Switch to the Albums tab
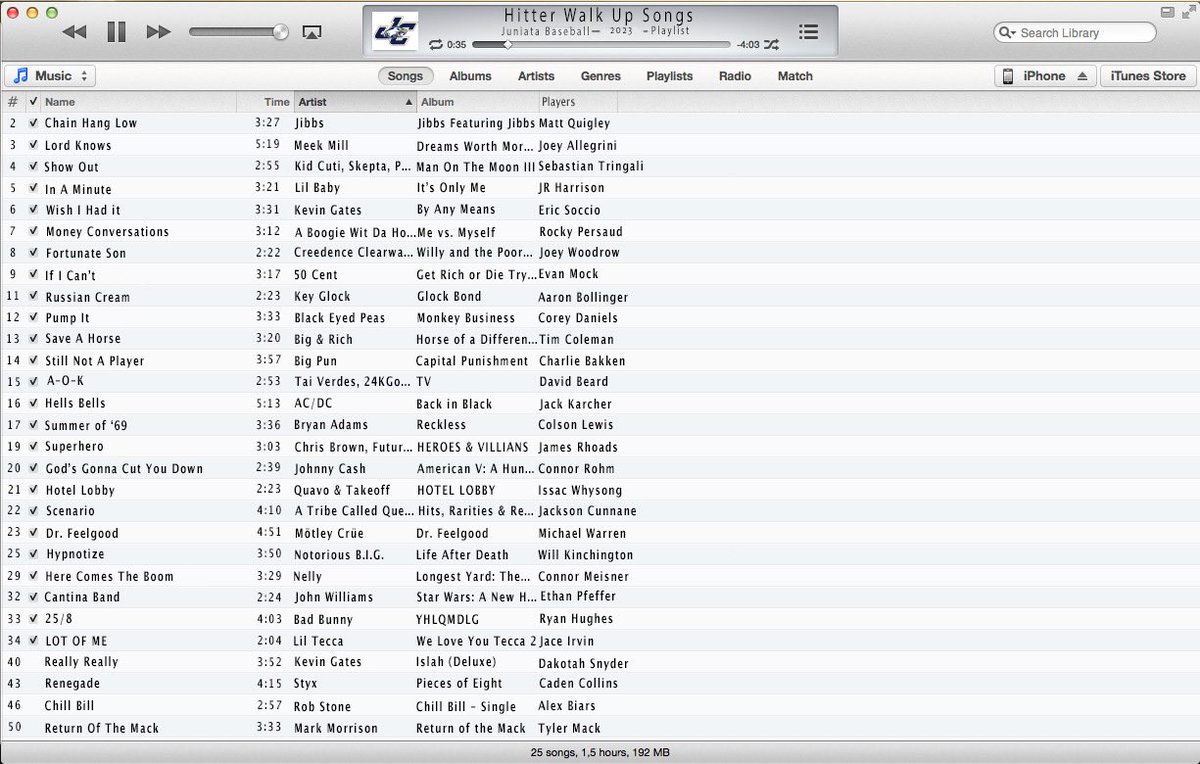Image resolution: width=1200 pixels, height=764 pixels. pos(470,76)
